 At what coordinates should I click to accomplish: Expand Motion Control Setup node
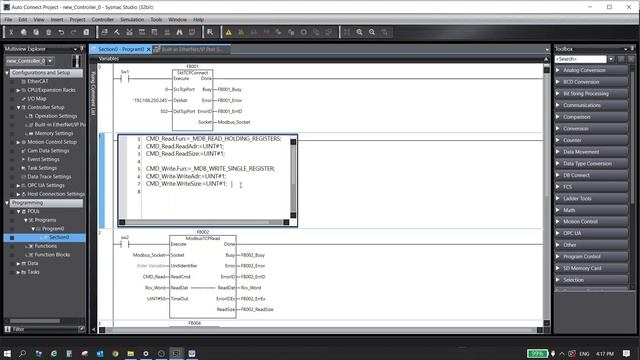tap(18, 142)
